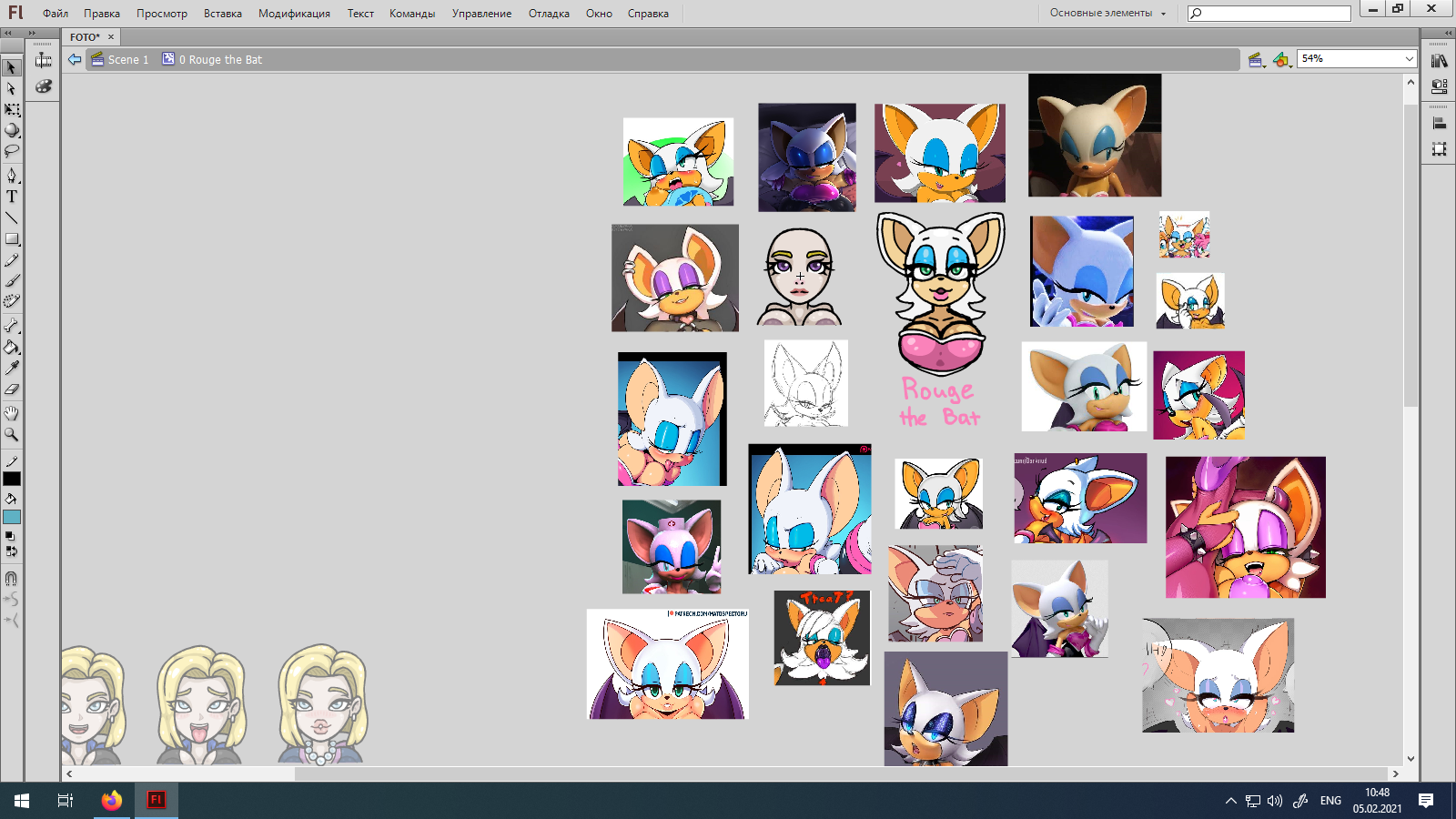
Task: Select the Zoom magnifier tool
Action: [12, 435]
